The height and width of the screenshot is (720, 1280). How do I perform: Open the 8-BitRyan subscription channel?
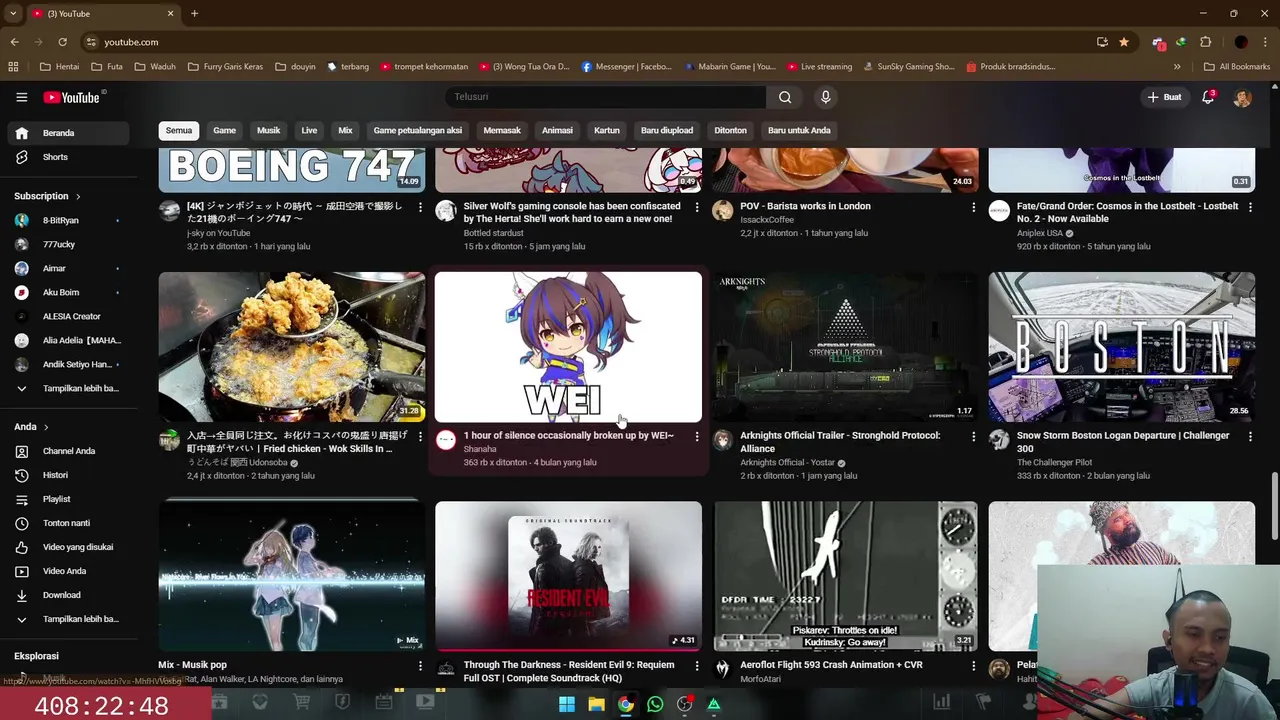68,220
